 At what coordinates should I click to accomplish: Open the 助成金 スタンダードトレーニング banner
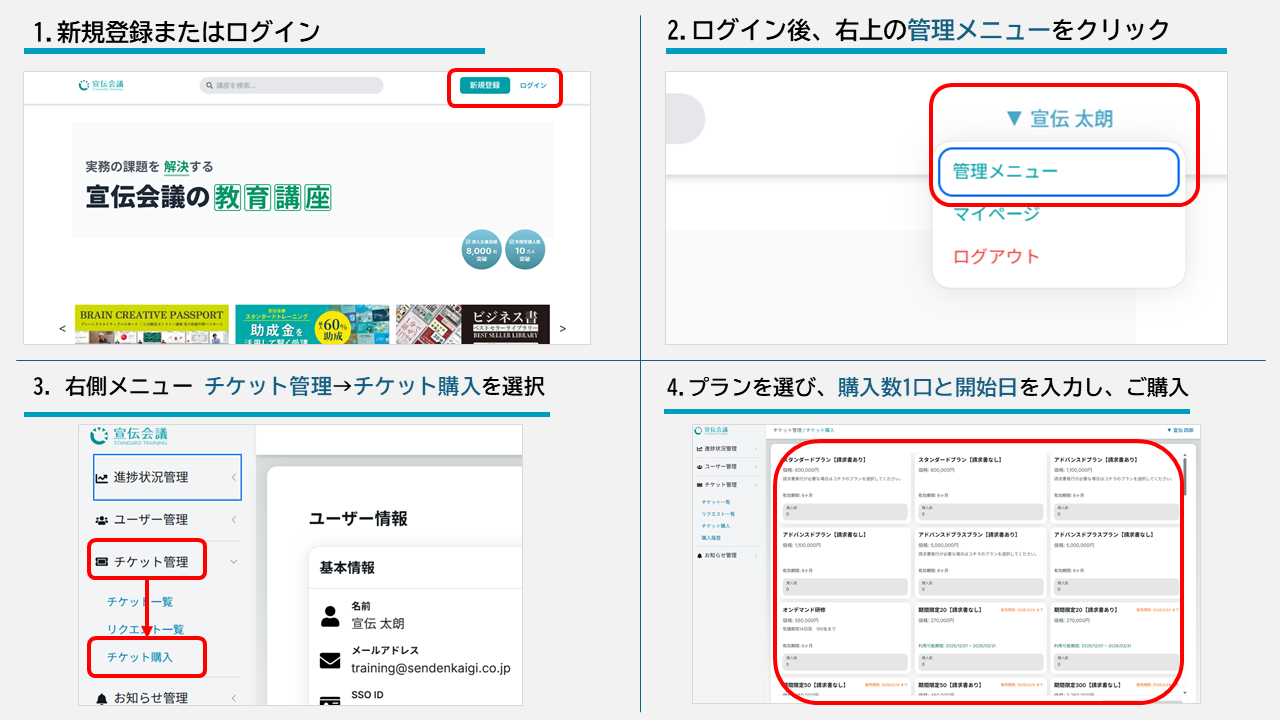pos(312,325)
